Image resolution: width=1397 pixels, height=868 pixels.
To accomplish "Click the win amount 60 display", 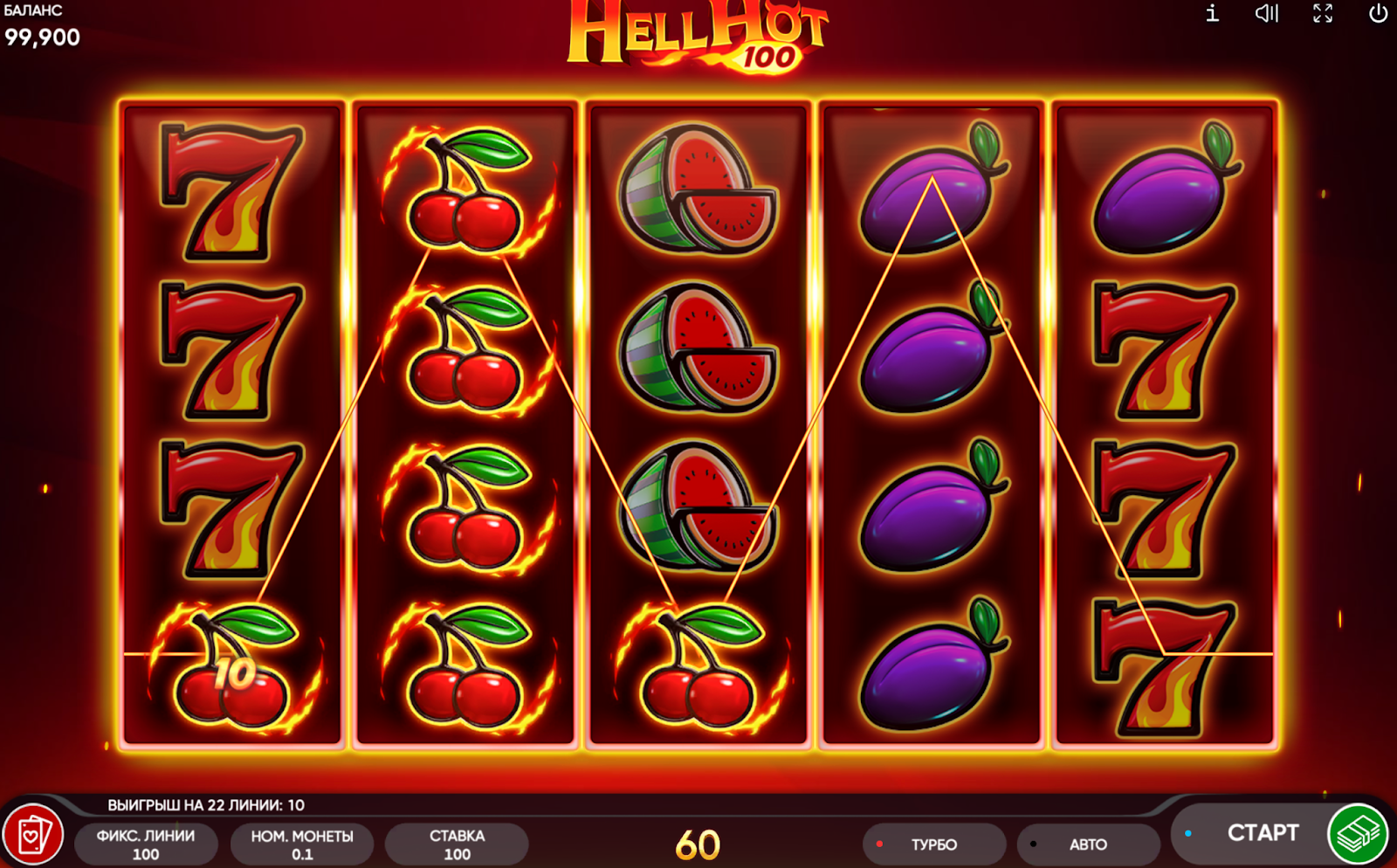I will click(698, 845).
